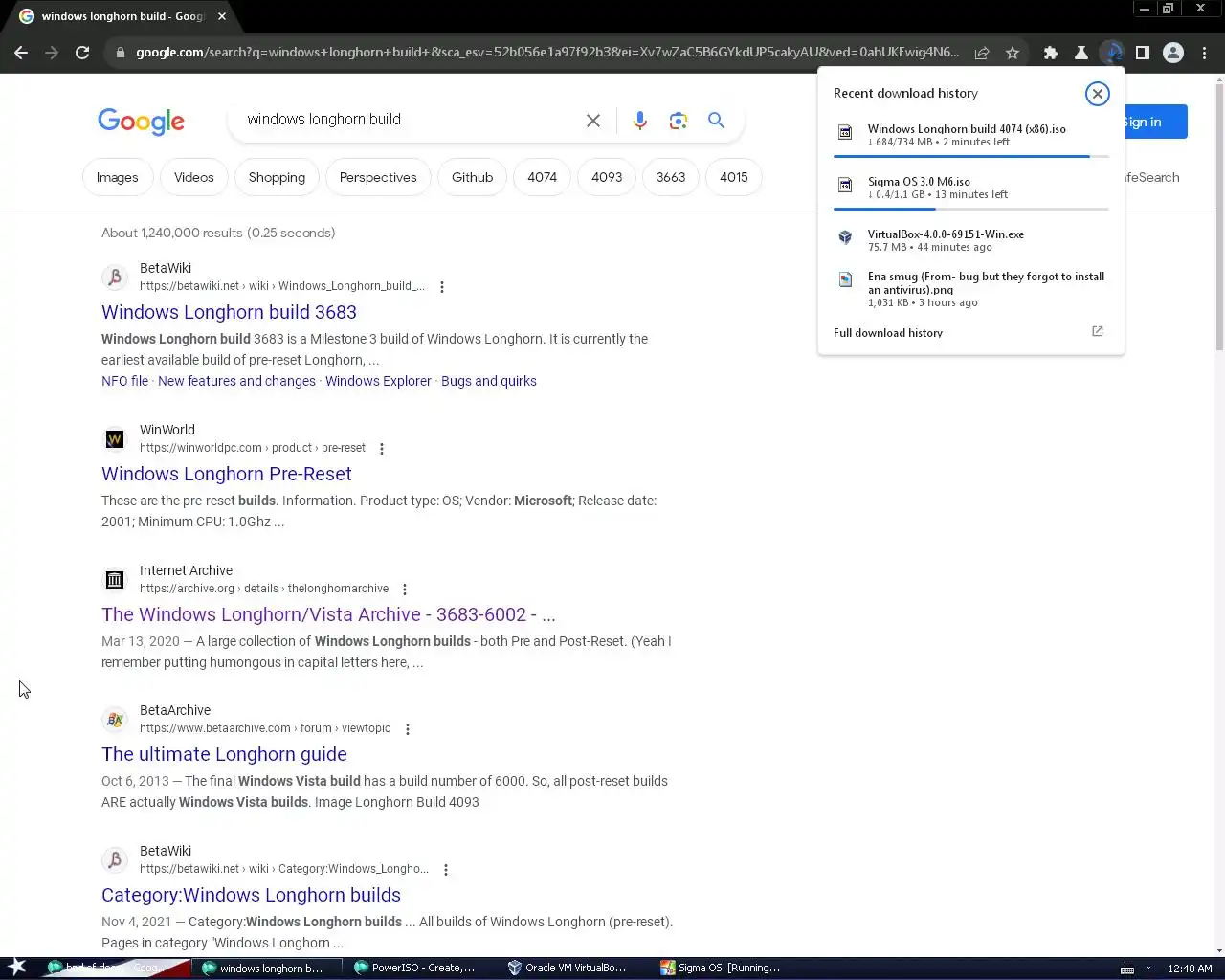Click the profile avatar icon
1225x980 pixels.
1173,53
